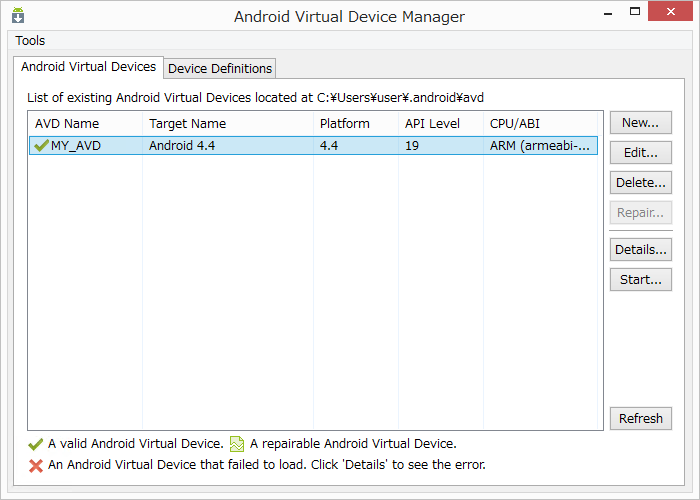This screenshot has width=700, height=500.
Task: Click the repairable device legend icon
Action: (x=237, y=444)
